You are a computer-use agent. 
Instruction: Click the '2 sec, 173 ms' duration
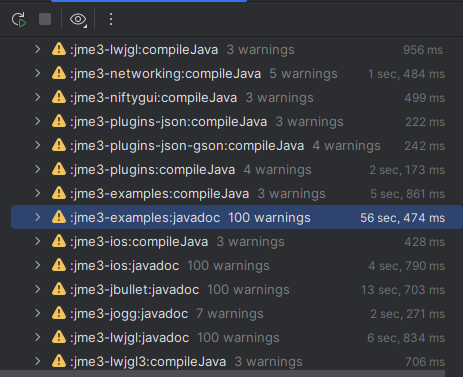coord(407,170)
